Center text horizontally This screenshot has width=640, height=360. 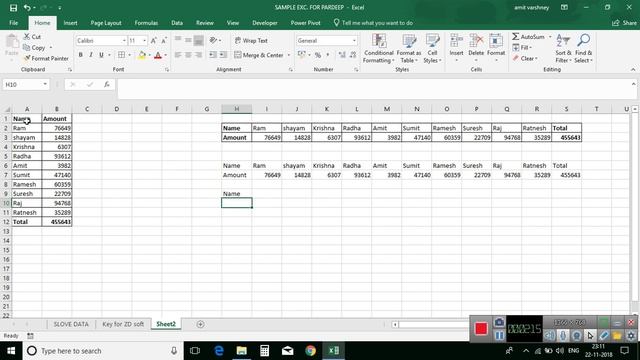(188, 55)
